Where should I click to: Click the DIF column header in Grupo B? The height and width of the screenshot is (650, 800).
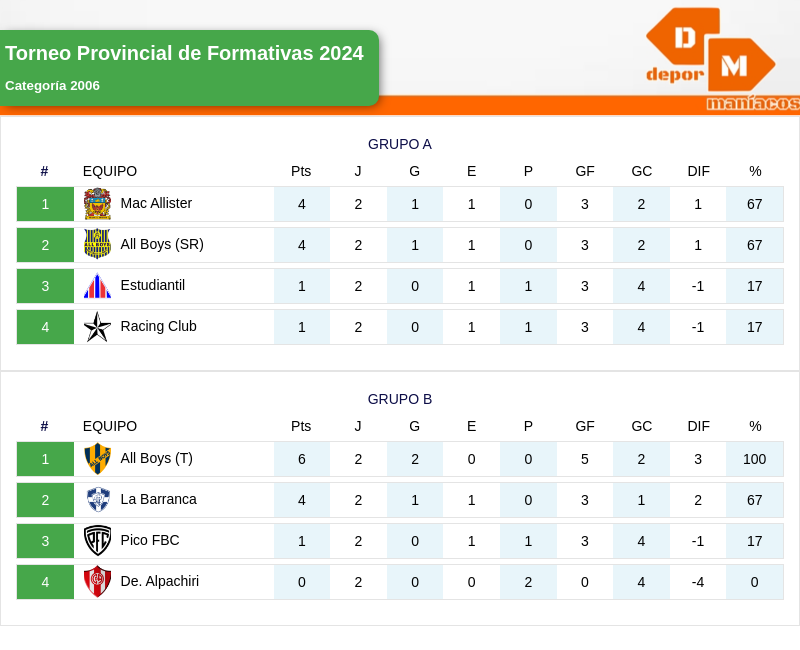[698, 426]
